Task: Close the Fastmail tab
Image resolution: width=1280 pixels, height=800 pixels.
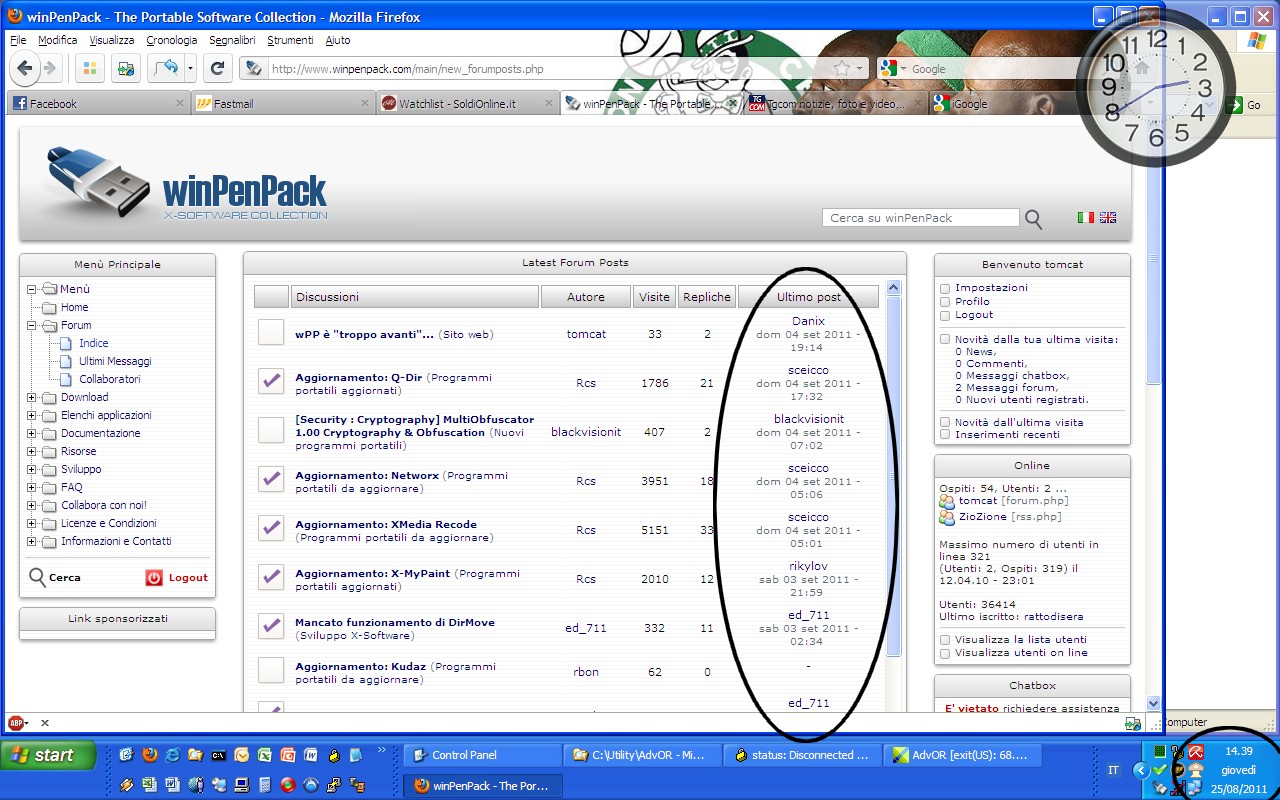Action: coord(365,103)
